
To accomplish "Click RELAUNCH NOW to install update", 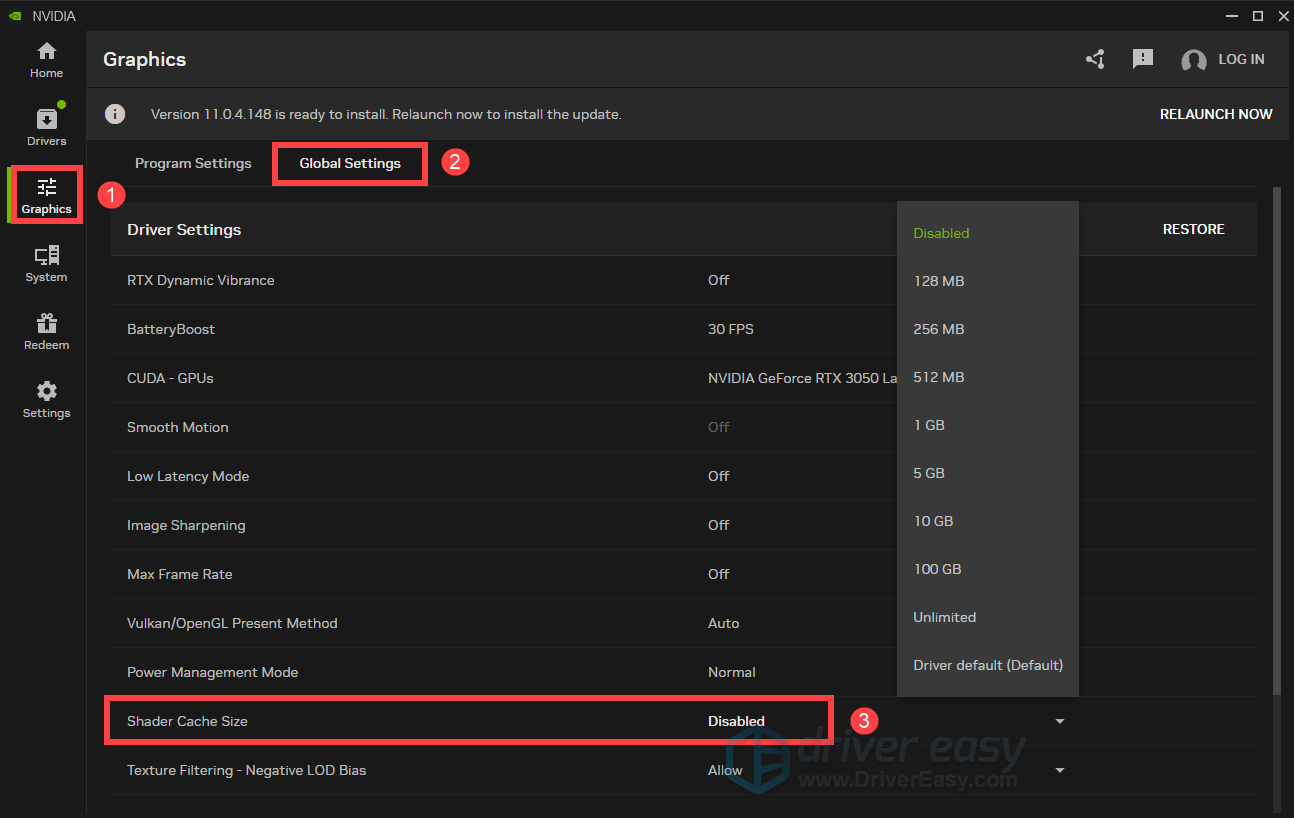I will (1216, 114).
